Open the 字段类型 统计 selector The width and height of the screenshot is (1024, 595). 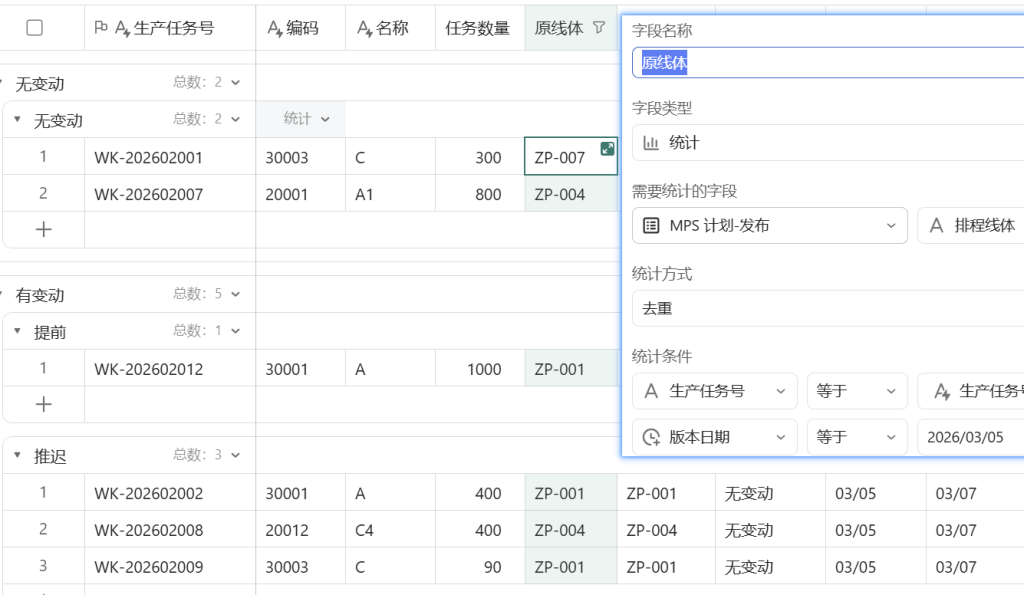pyautogui.click(x=828, y=142)
